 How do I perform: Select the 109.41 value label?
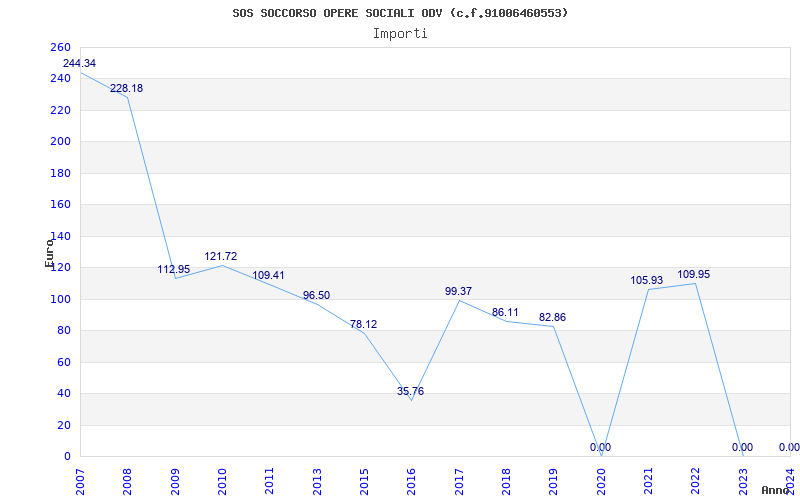(x=268, y=276)
